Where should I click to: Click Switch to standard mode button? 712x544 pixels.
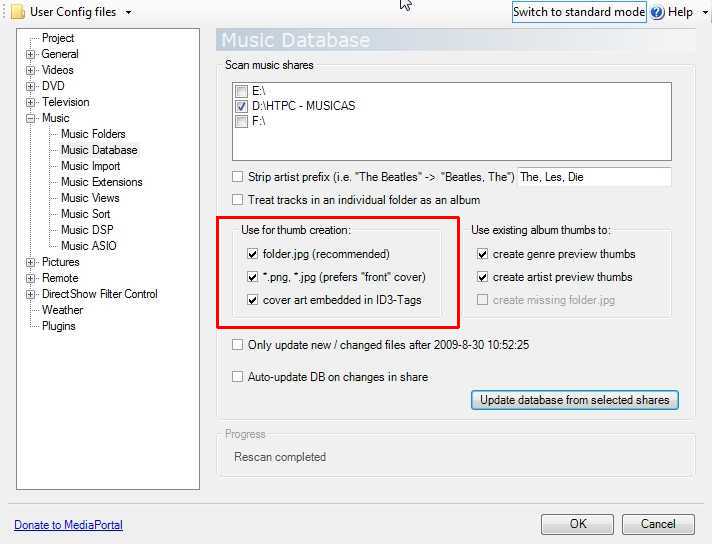(x=579, y=12)
